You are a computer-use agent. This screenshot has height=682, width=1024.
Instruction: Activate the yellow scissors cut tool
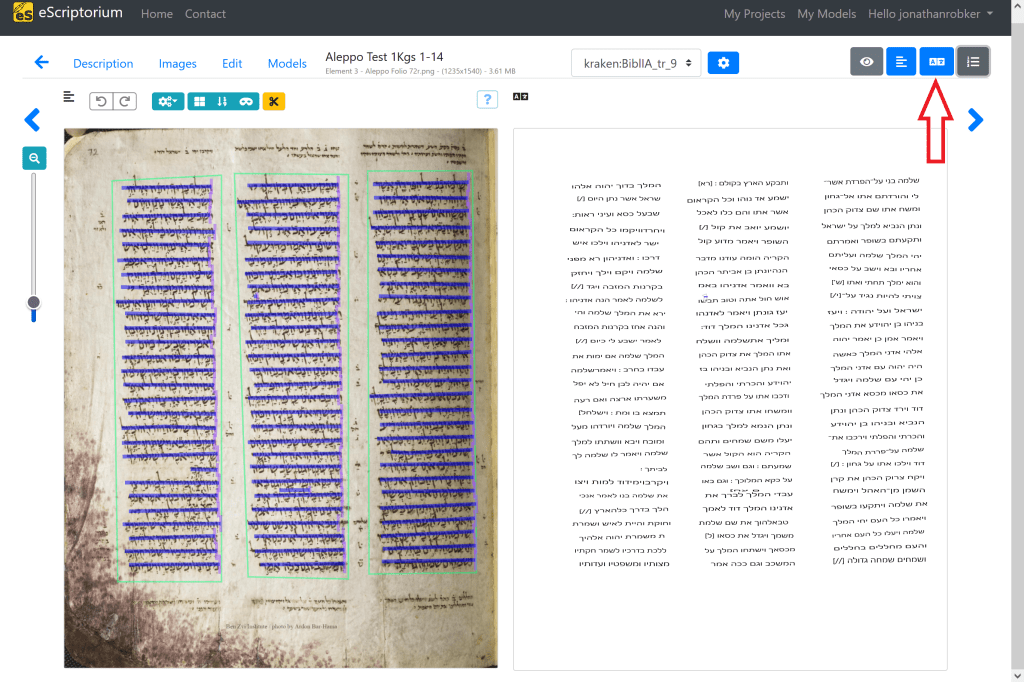(274, 101)
